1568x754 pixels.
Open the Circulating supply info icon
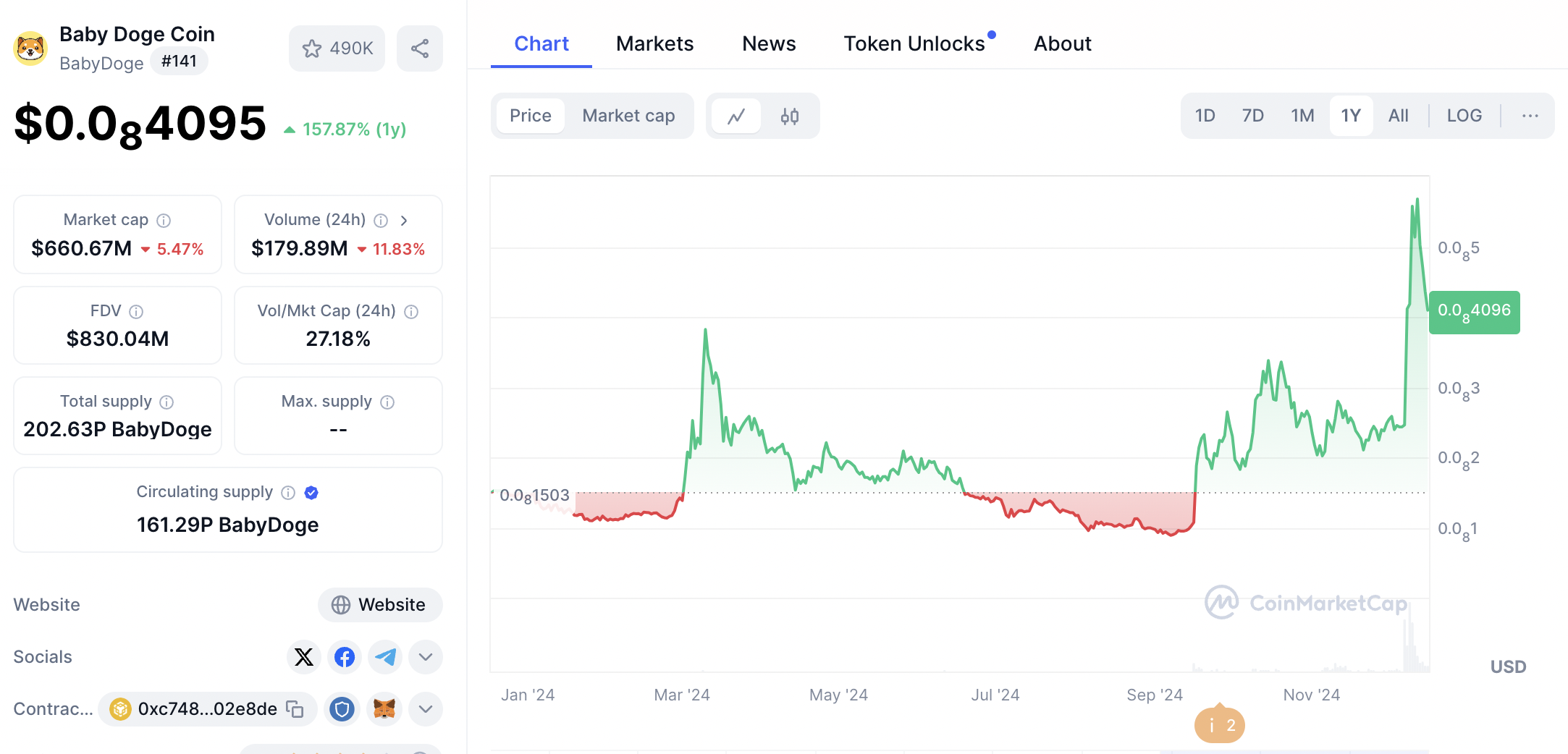point(288,493)
